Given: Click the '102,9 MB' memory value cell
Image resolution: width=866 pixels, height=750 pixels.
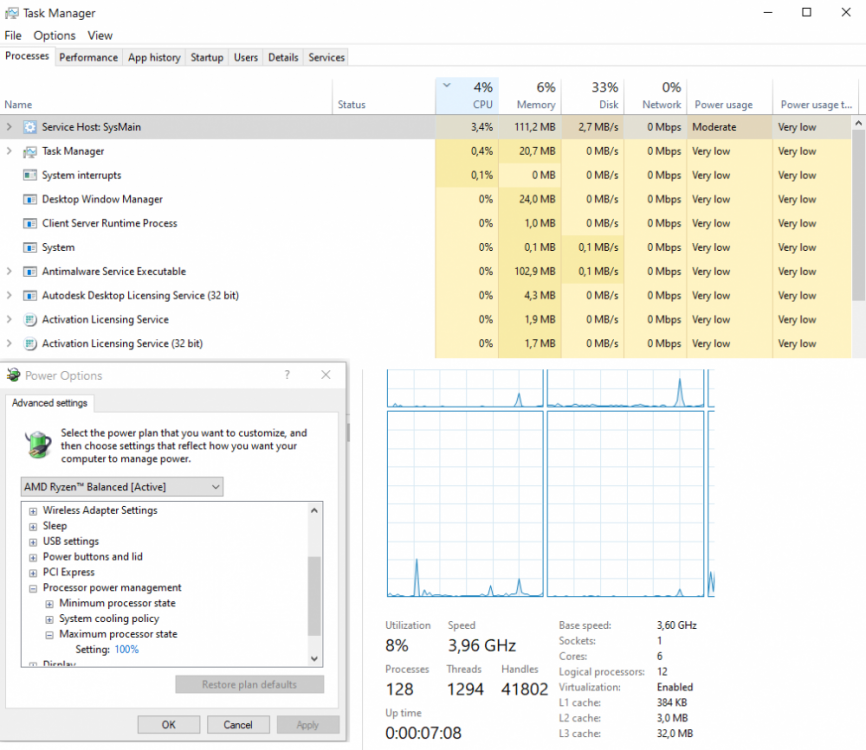Looking at the screenshot, I should coord(530,271).
